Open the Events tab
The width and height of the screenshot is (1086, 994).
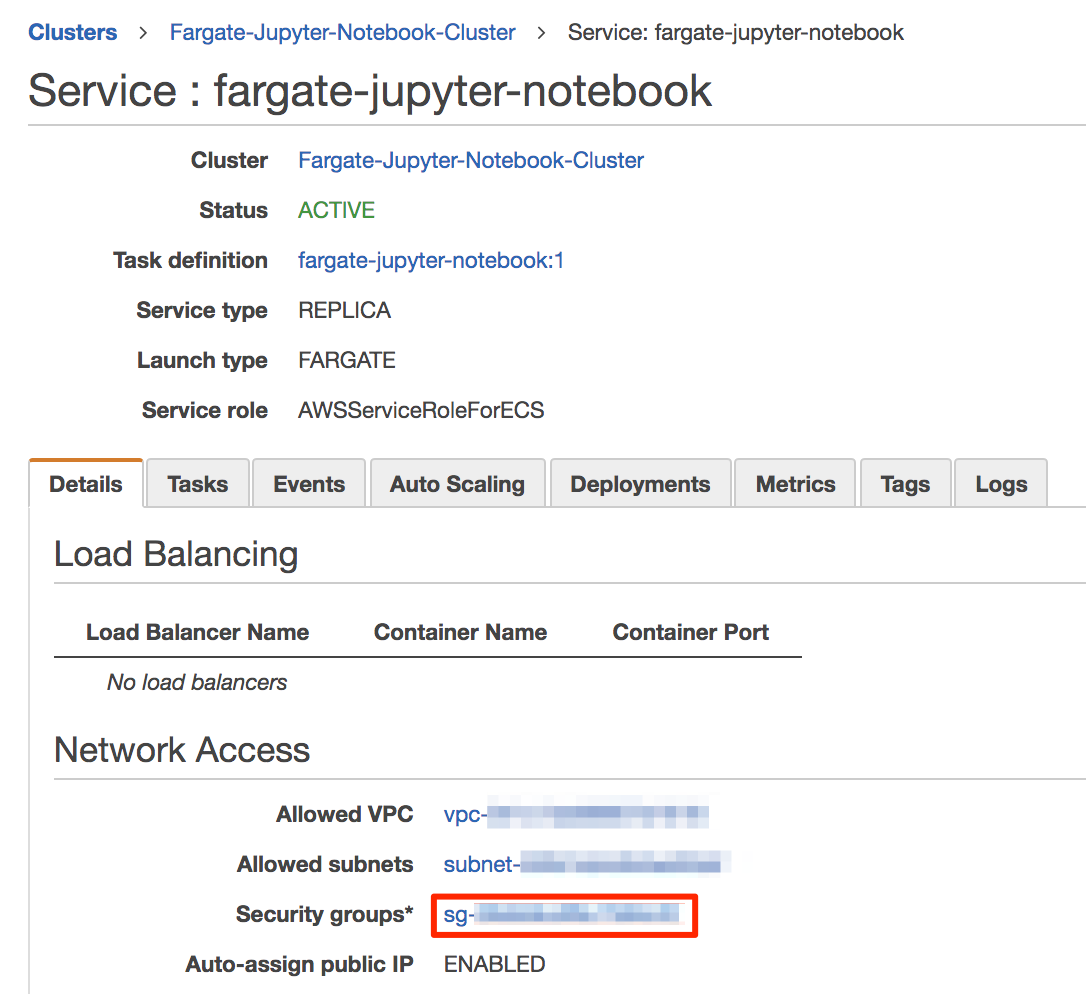[x=309, y=483]
